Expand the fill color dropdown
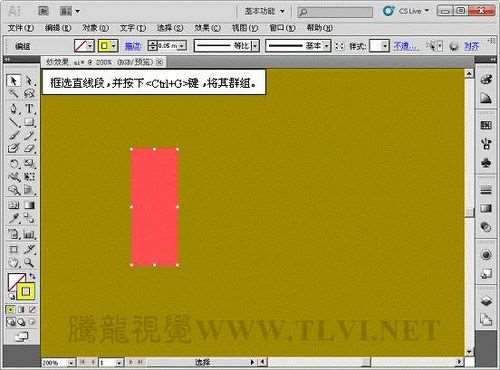 pos(90,46)
